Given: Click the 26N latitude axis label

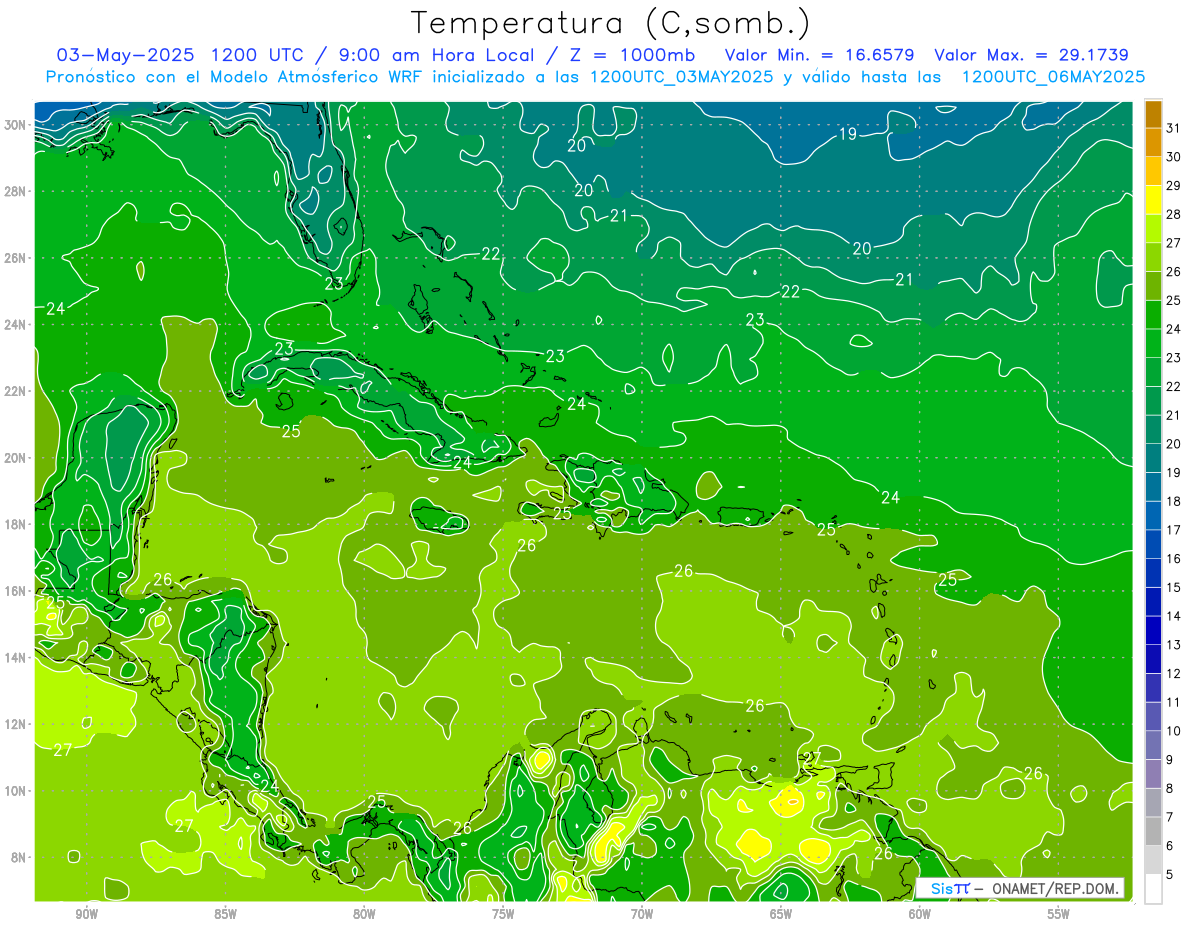Looking at the screenshot, I should pos(15,258).
